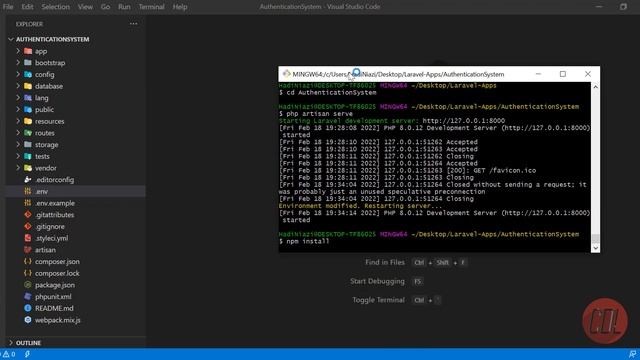Viewport: 640px width, 360px height.
Task: Click the app folder icon
Action: click(28, 51)
